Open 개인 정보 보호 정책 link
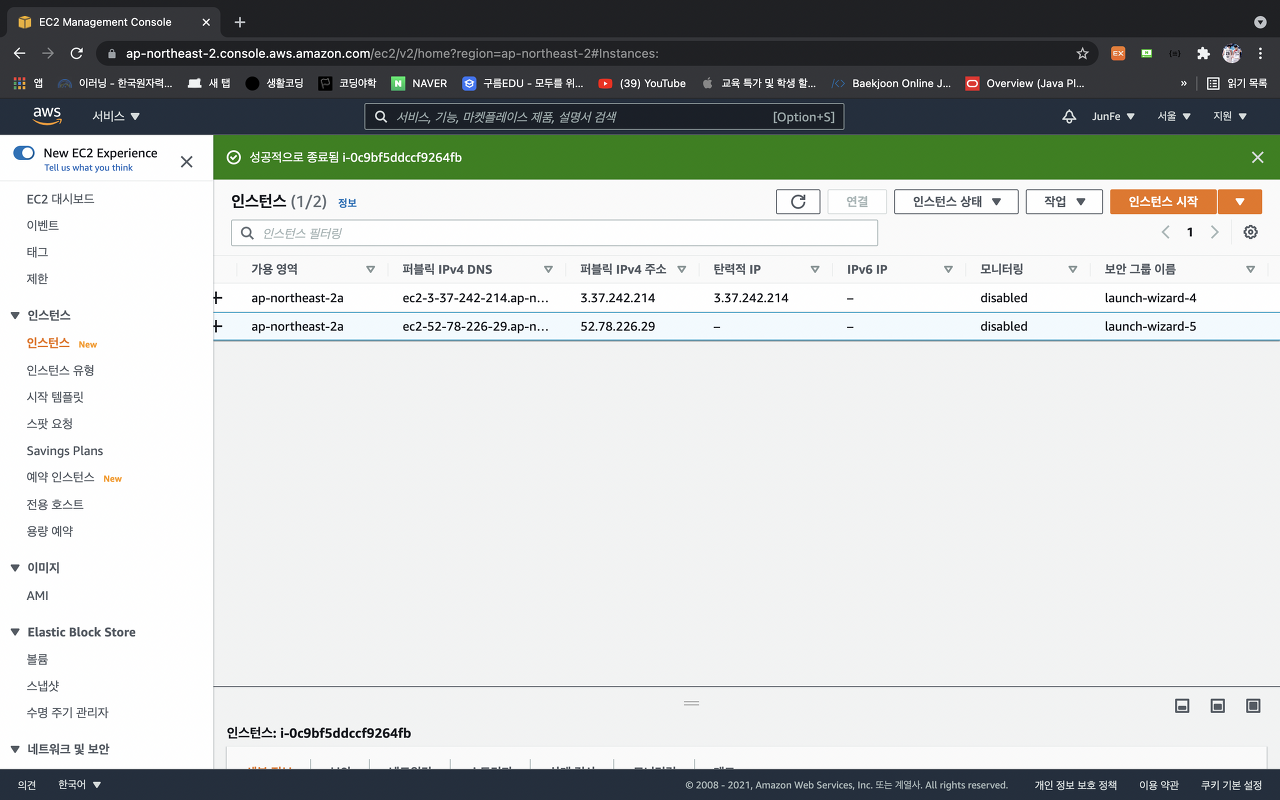This screenshot has height=800, width=1280. tap(1075, 785)
